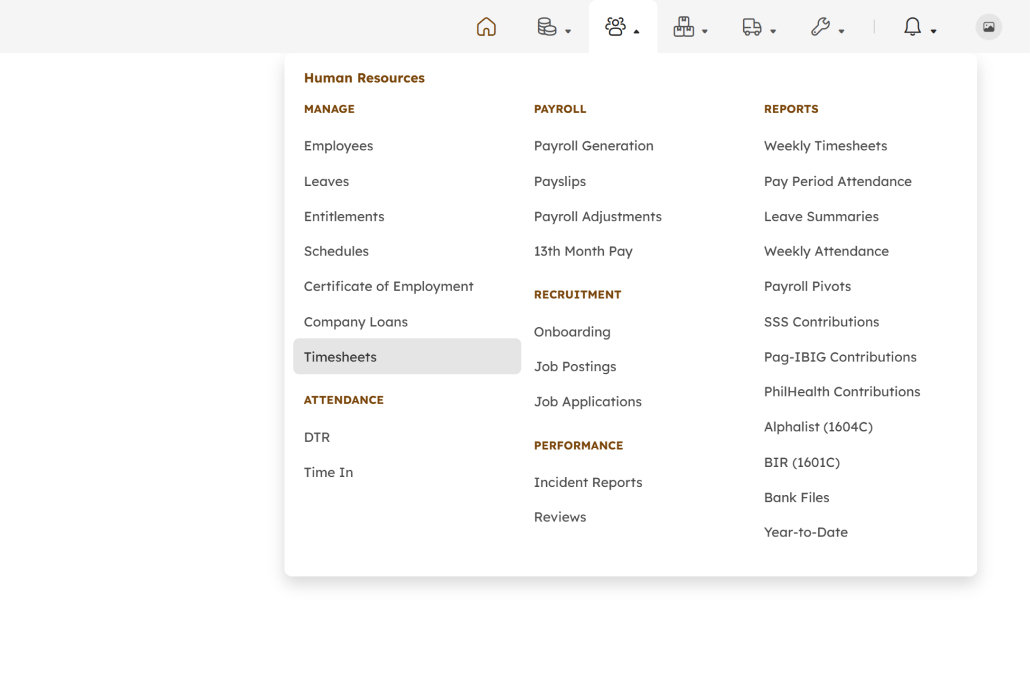This screenshot has height=695, width=1030.
Task: Click the user profile avatar
Action: (988, 27)
